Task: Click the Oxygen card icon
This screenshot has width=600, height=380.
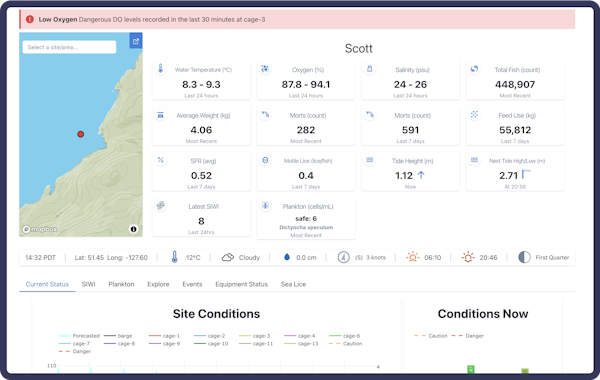Action: pyautogui.click(x=265, y=69)
